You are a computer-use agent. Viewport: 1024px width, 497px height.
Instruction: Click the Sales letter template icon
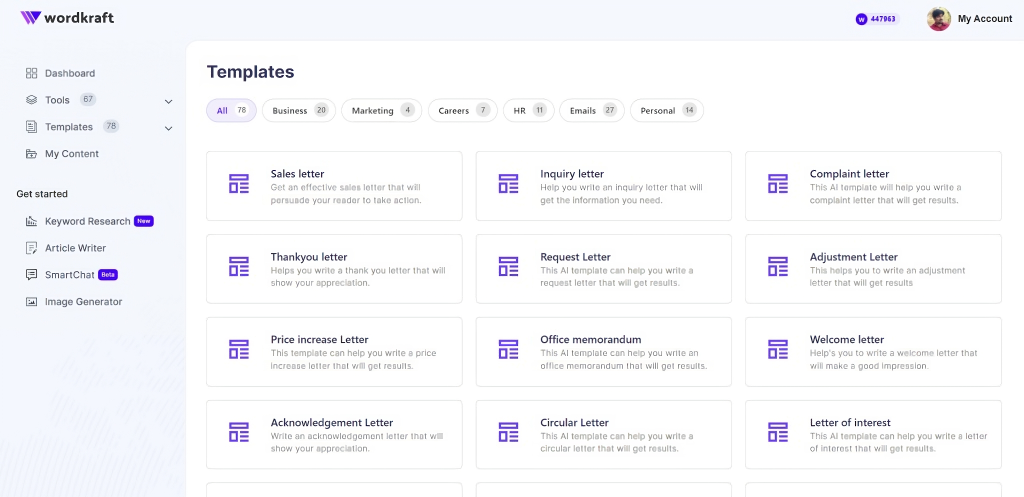click(238, 184)
